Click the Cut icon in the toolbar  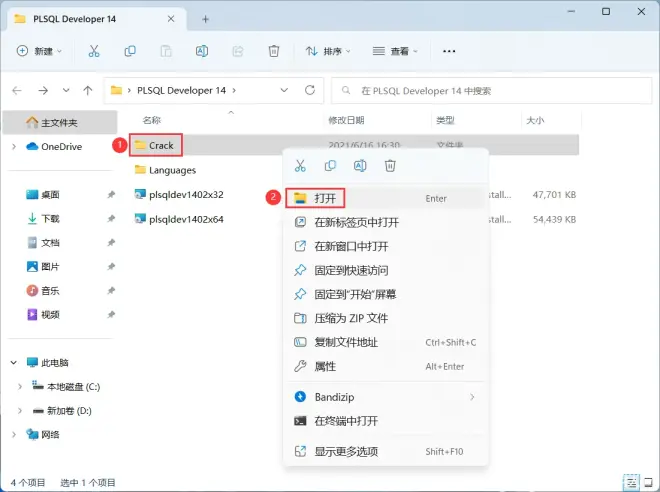coord(94,51)
